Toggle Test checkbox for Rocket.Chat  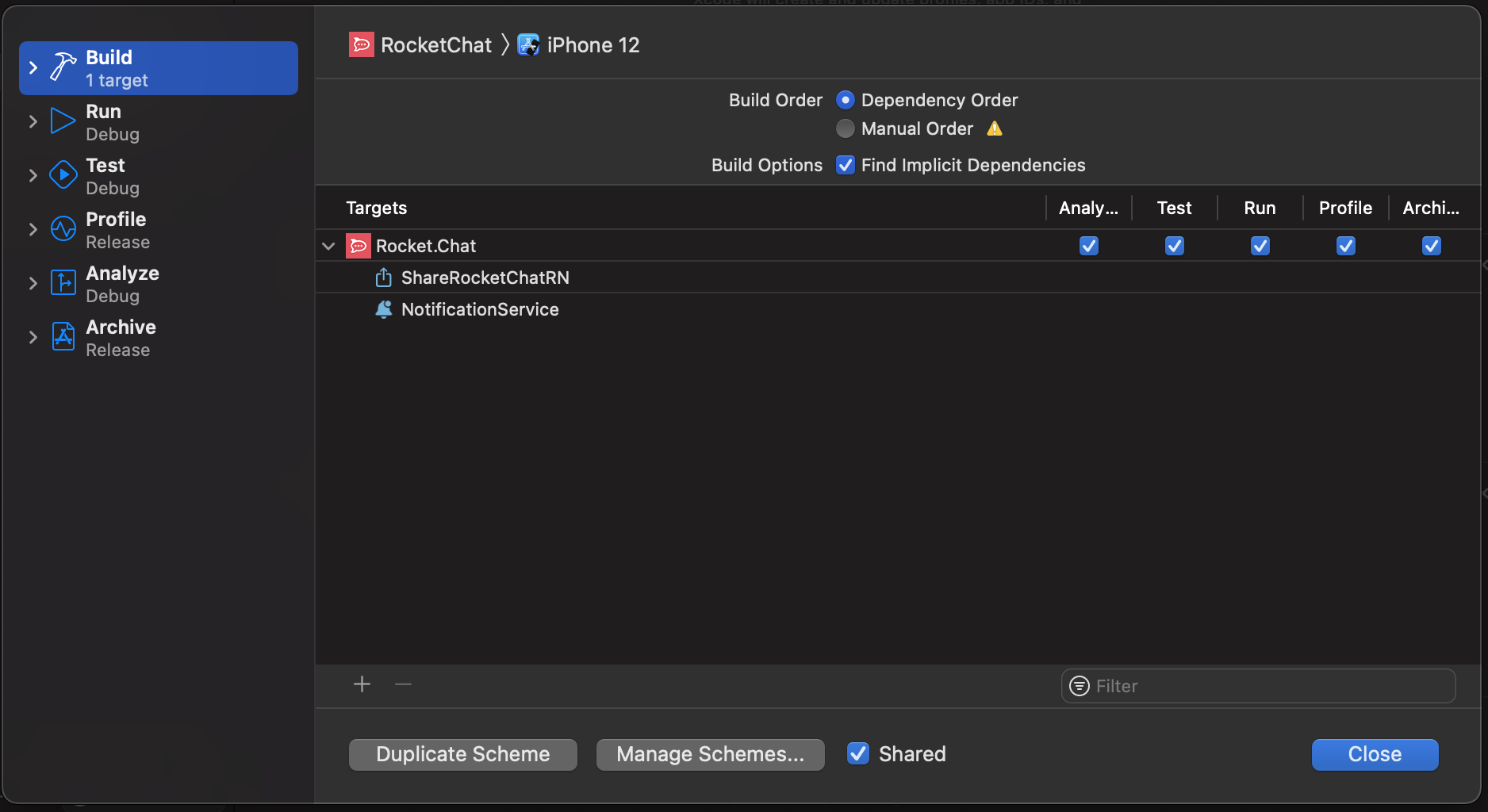[1175, 246]
